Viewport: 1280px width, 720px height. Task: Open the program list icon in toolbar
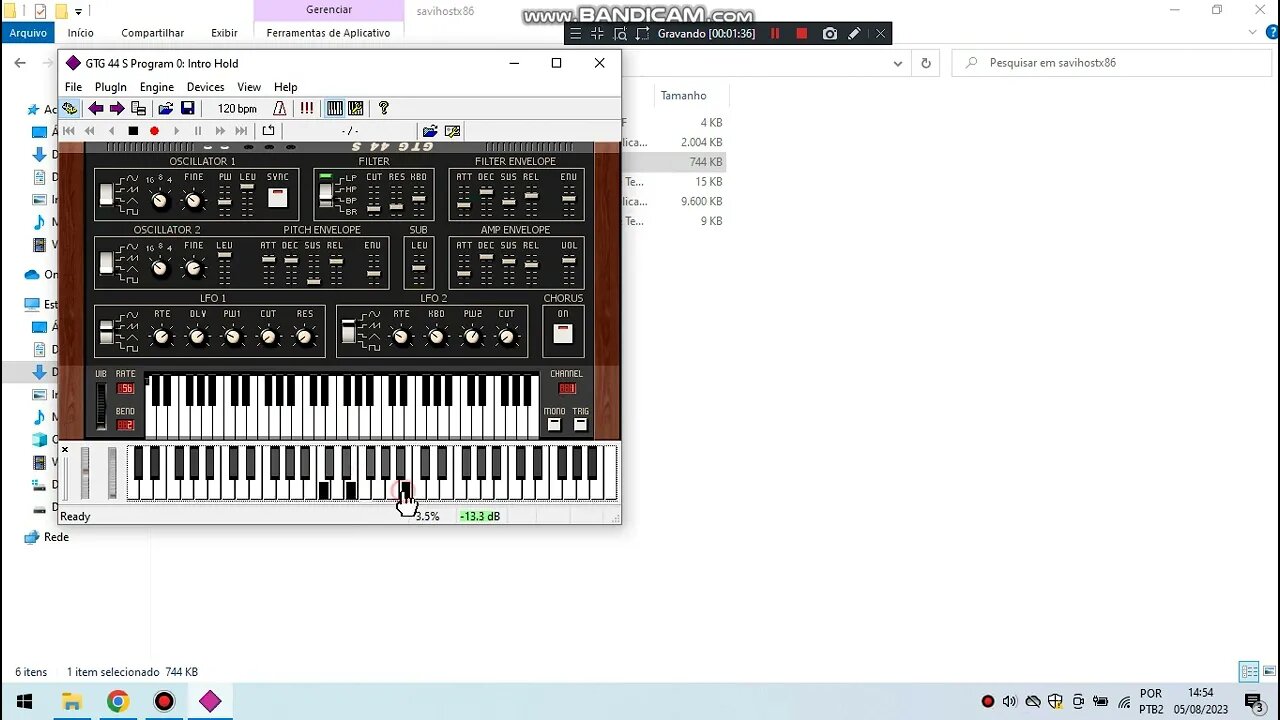click(x=139, y=108)
